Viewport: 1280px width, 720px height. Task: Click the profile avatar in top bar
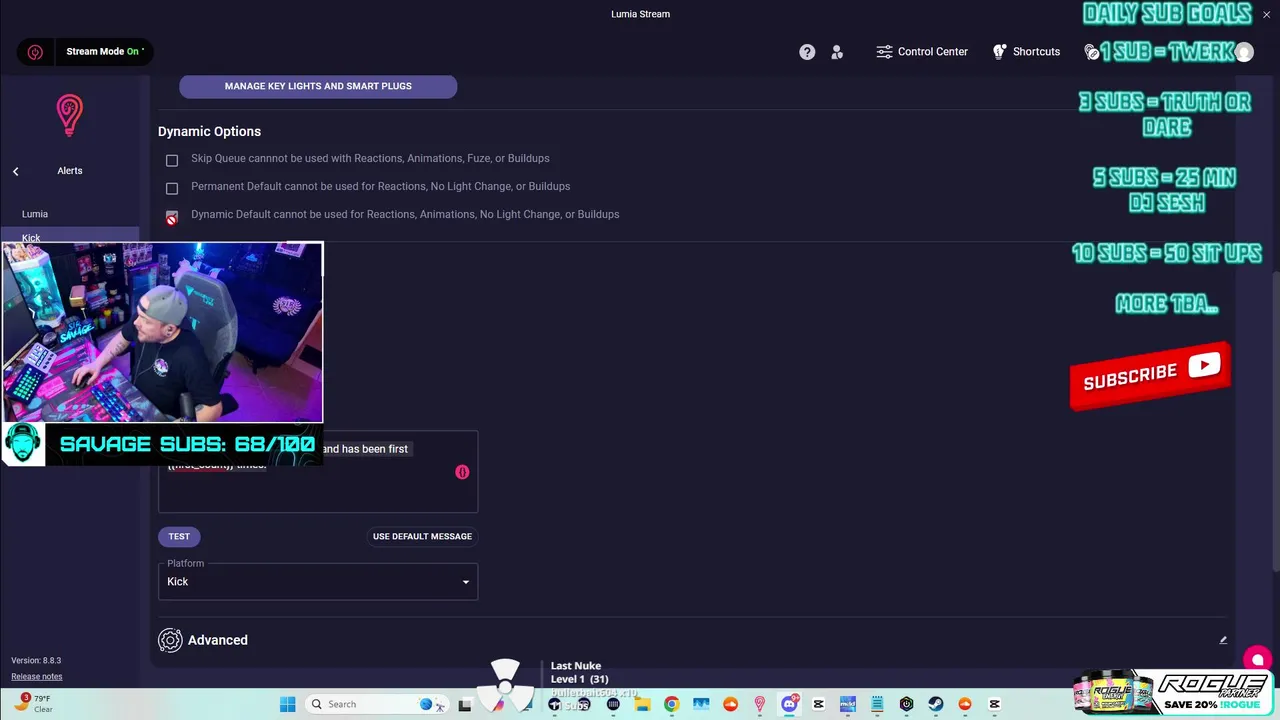tap(1244, 52)
